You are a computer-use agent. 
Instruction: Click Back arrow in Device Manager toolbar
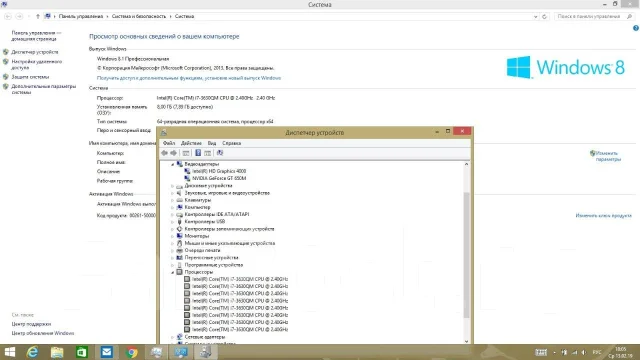point(164,153)
